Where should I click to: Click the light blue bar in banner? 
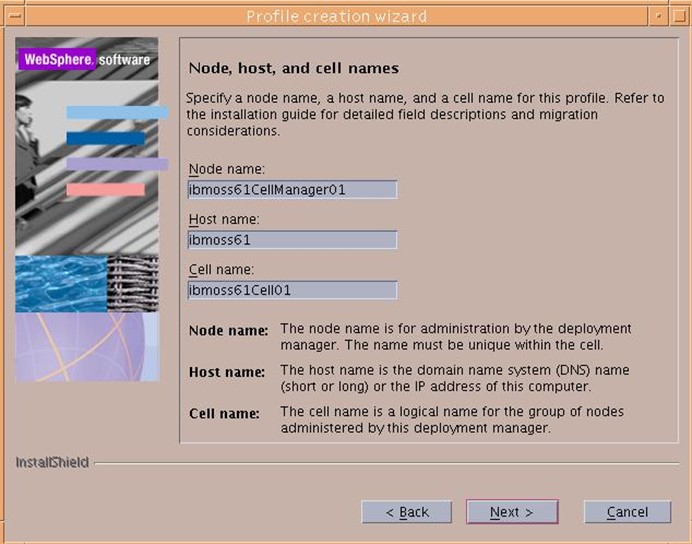click(x=116, y=112)
